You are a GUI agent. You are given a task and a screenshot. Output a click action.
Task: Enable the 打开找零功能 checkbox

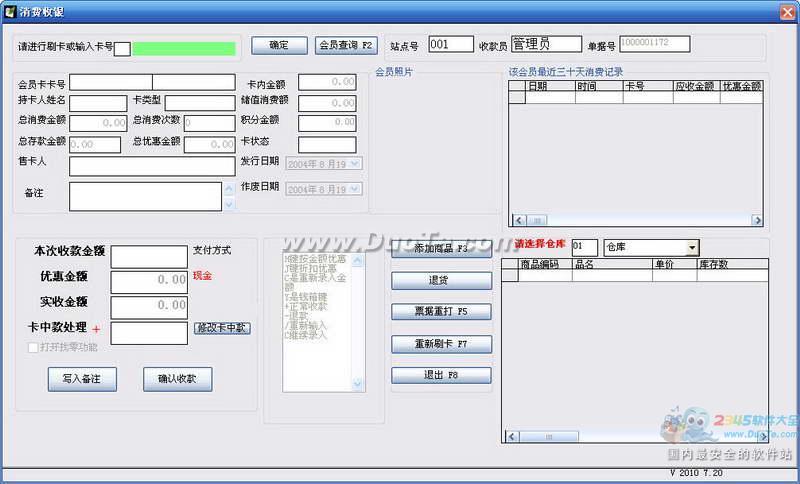33,348
